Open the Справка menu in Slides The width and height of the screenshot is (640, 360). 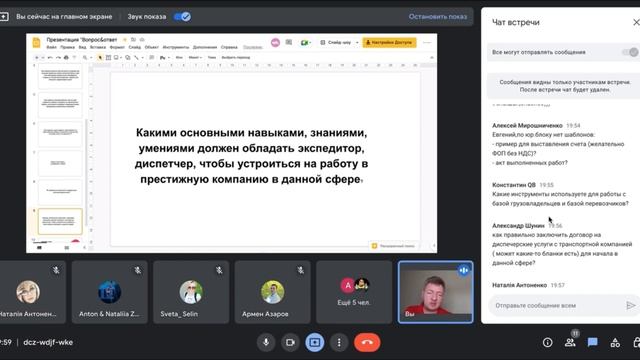229,47
